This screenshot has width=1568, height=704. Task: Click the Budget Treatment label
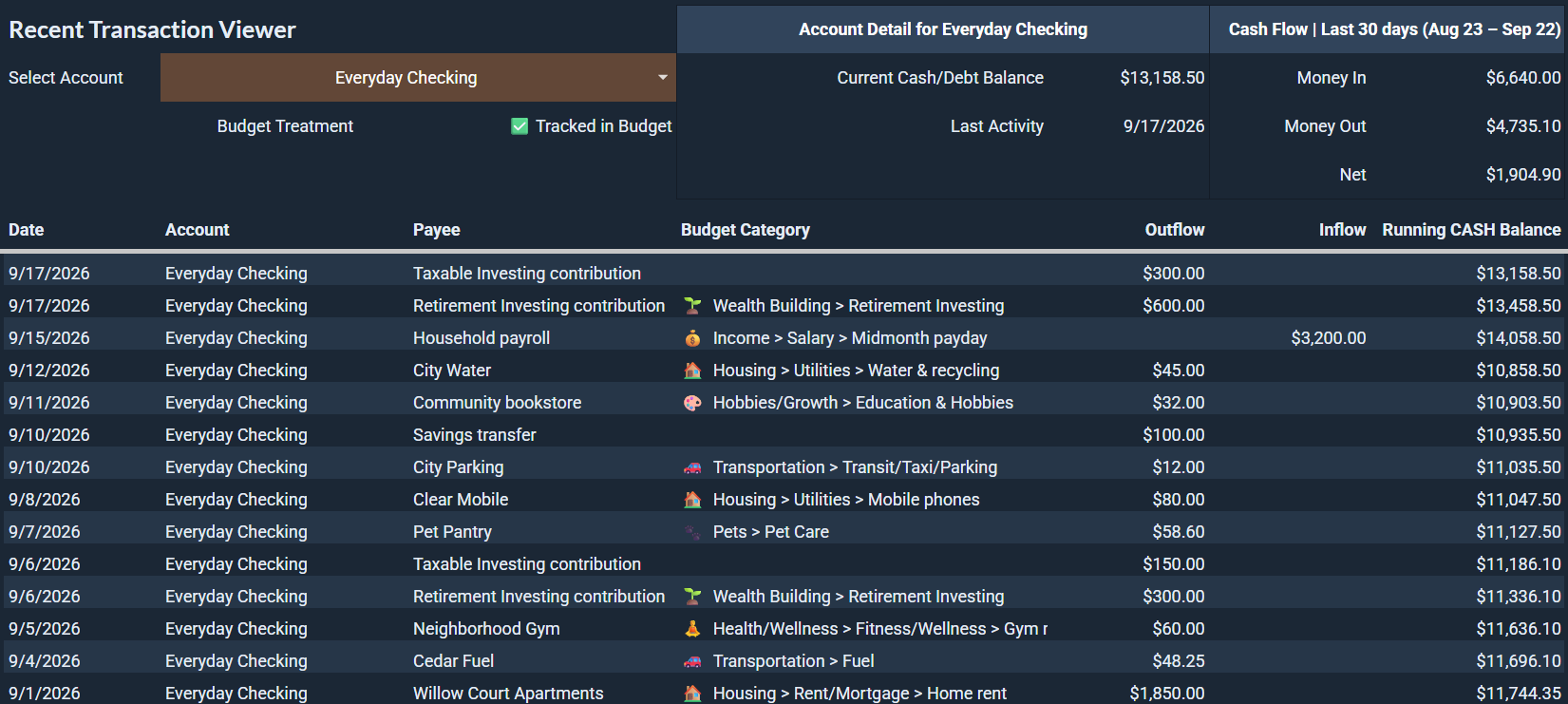click(x=285, y=126)
